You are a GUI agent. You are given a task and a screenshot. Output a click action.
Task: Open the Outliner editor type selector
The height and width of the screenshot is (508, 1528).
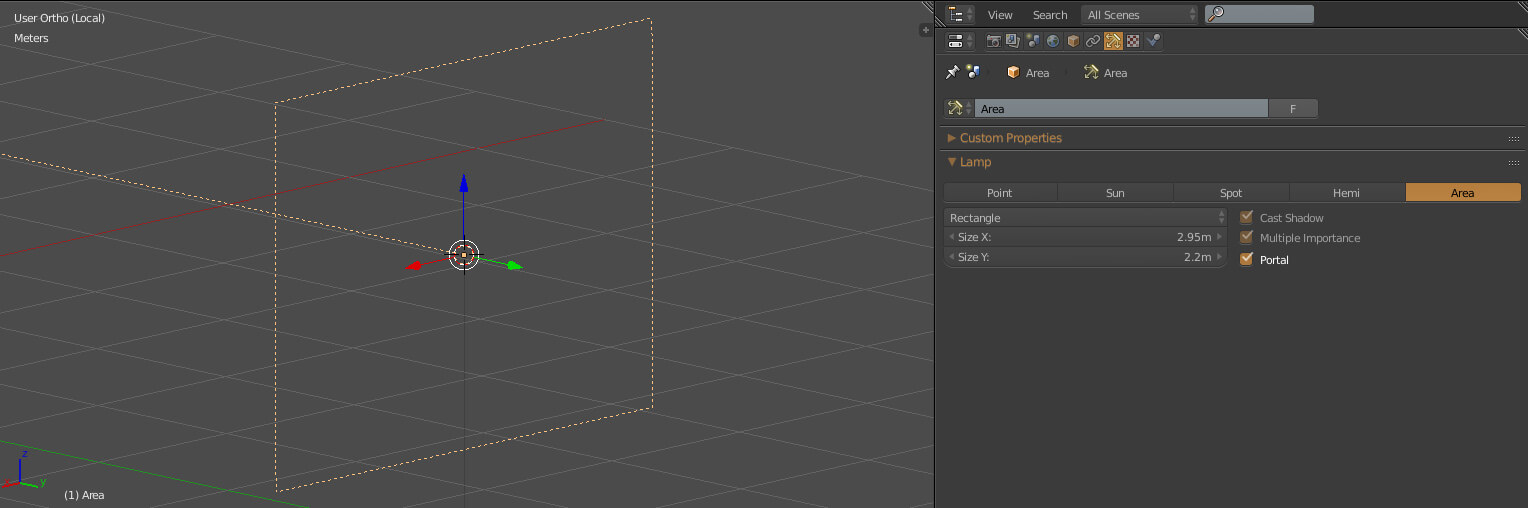(x=960, y=14)
